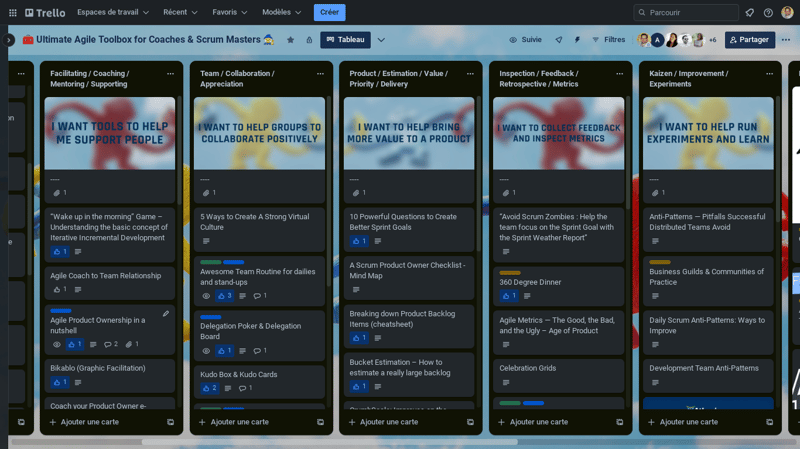
Task: Open Modèles dropdown menu
Action: 282,12
